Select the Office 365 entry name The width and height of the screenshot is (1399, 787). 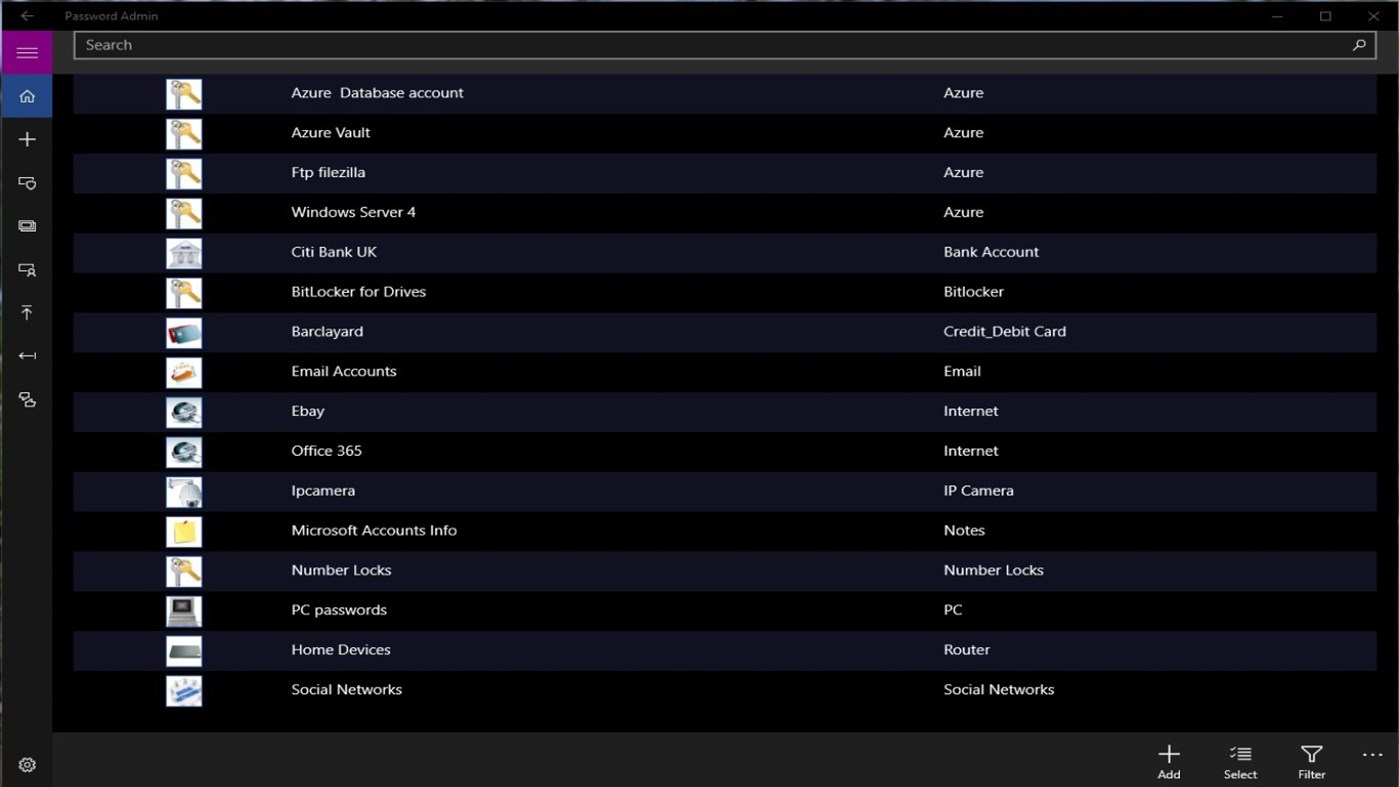[326, 451]
